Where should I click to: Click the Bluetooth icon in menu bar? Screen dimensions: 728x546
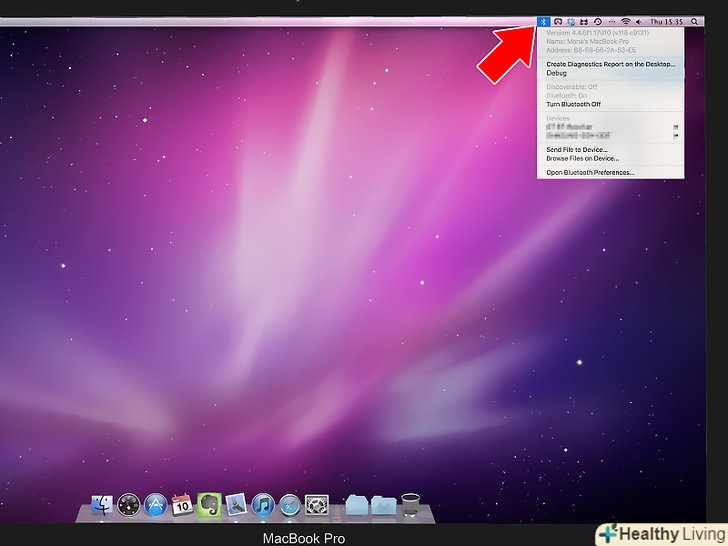click(543, 21)
